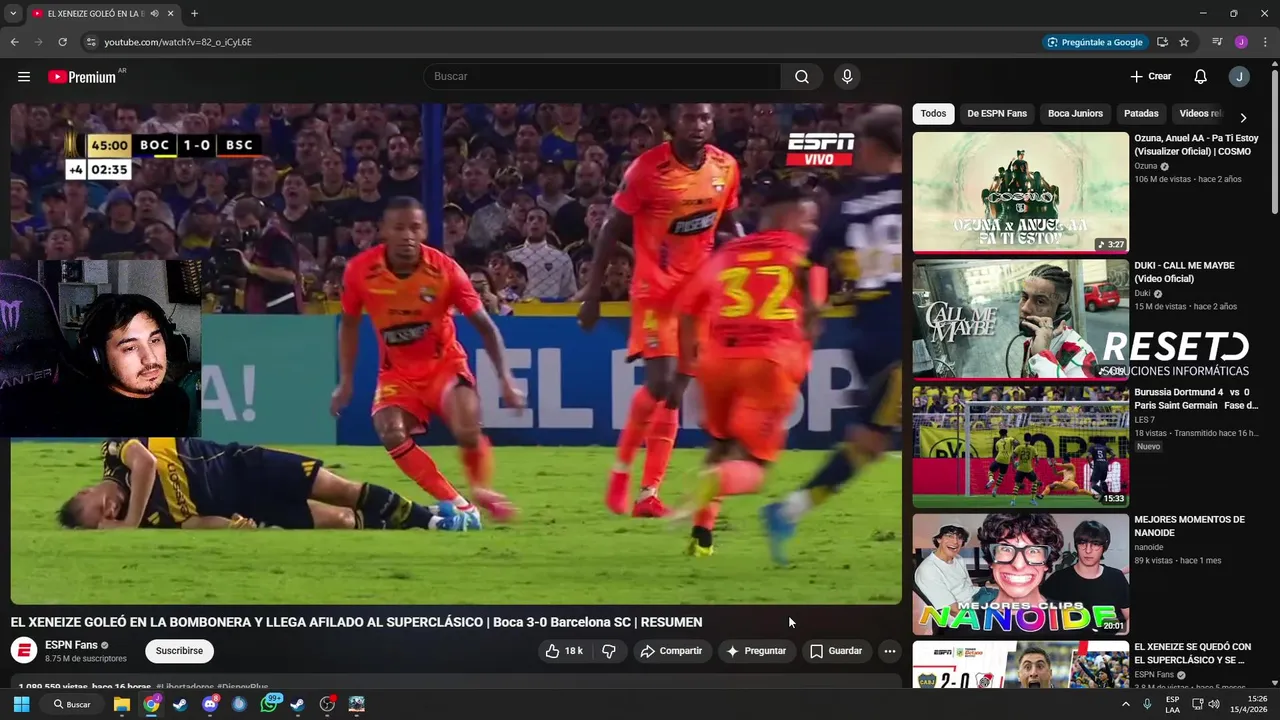
Task: Open the YouTube hamburger guide menu
Action: click(24, 77)
